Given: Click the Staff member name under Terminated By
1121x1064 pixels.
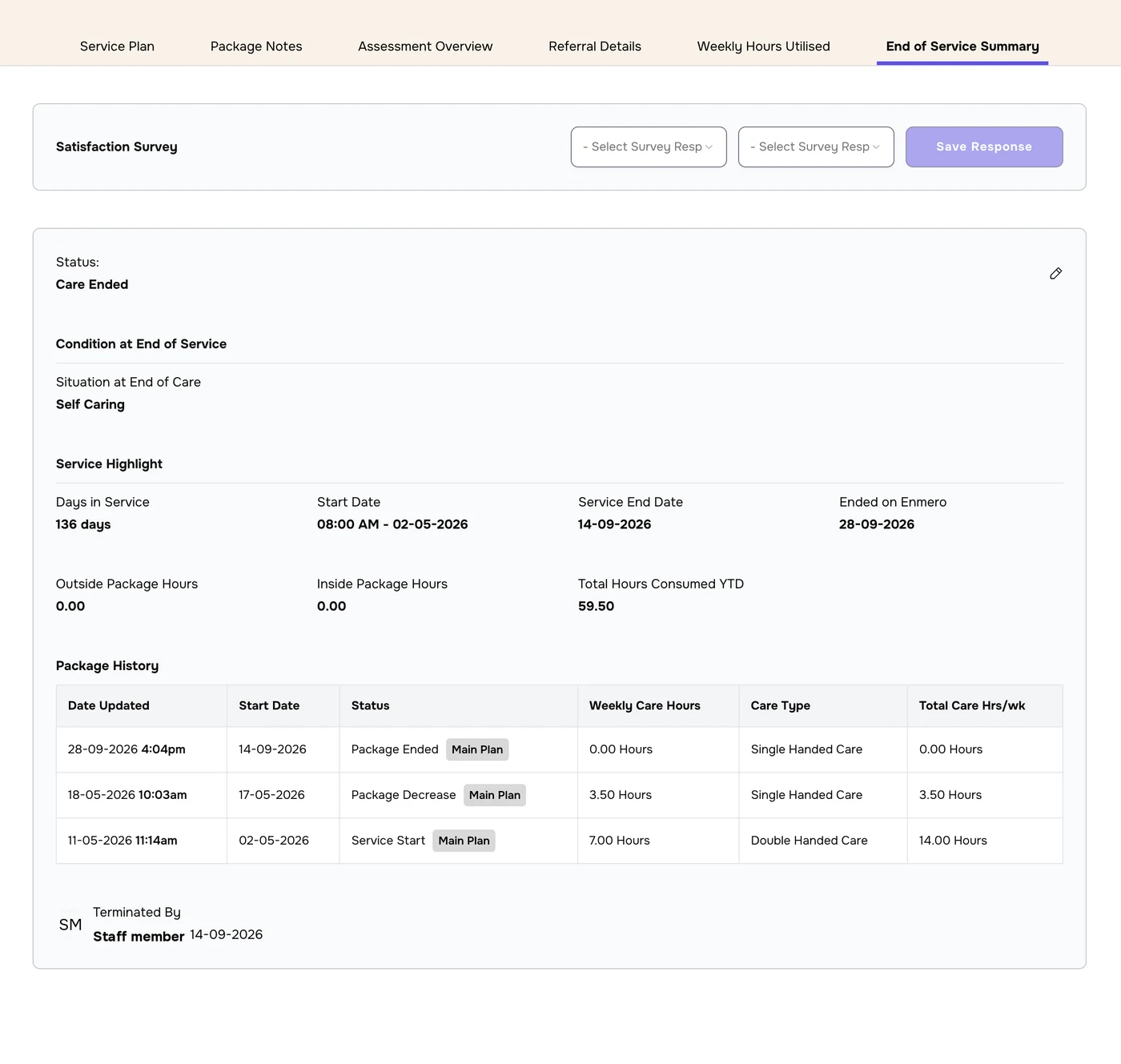Looking at the screenshot, I should 139,937.
